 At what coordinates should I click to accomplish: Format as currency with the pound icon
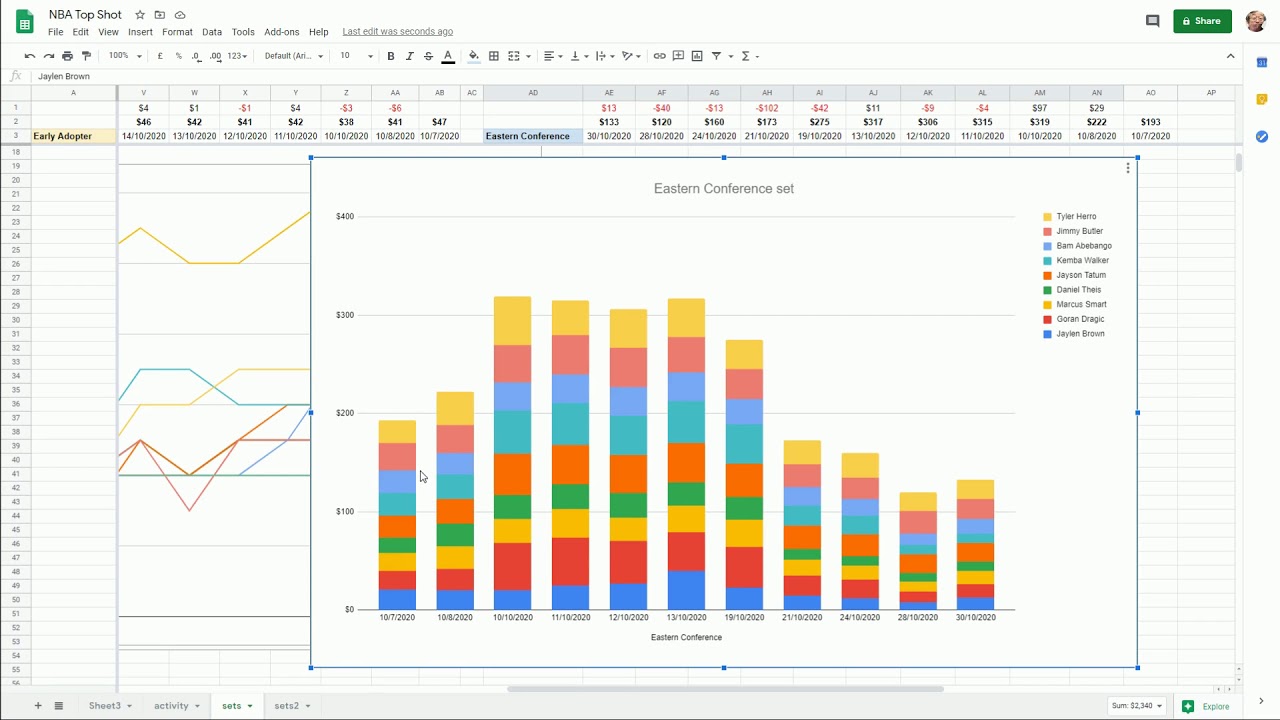click(x=160, y=56)
